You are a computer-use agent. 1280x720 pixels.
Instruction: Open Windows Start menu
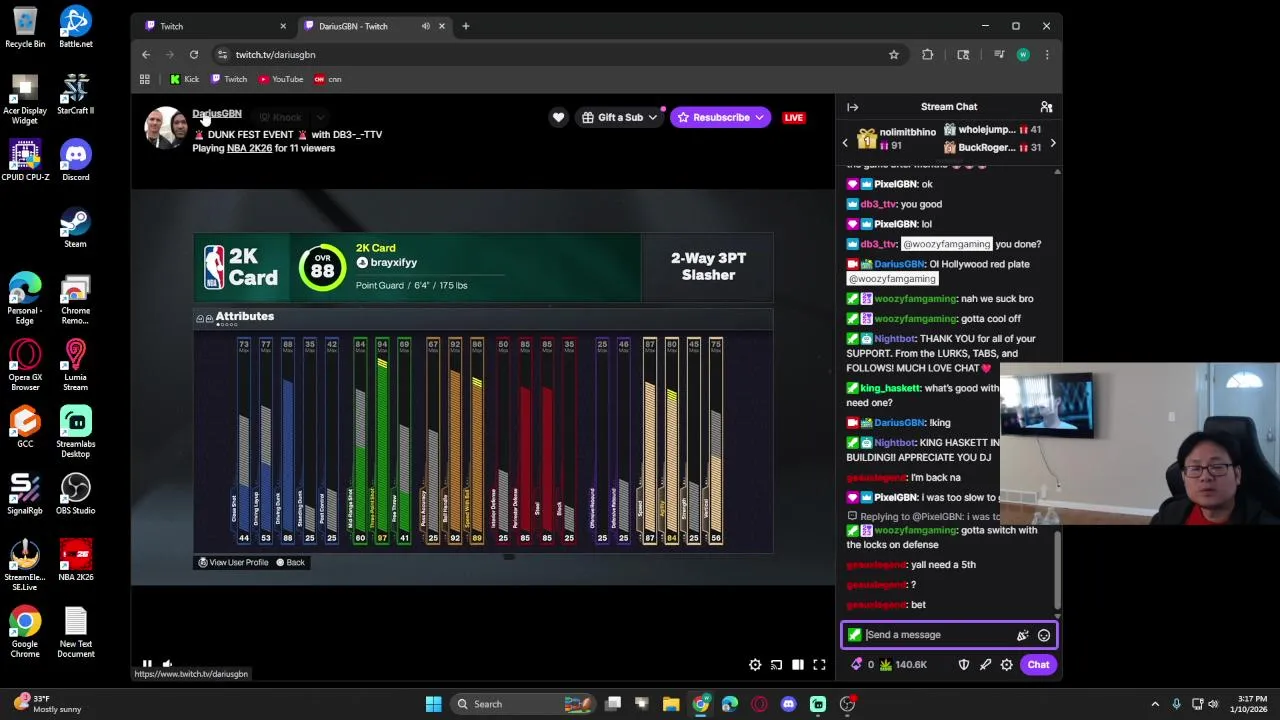point(433,704)
